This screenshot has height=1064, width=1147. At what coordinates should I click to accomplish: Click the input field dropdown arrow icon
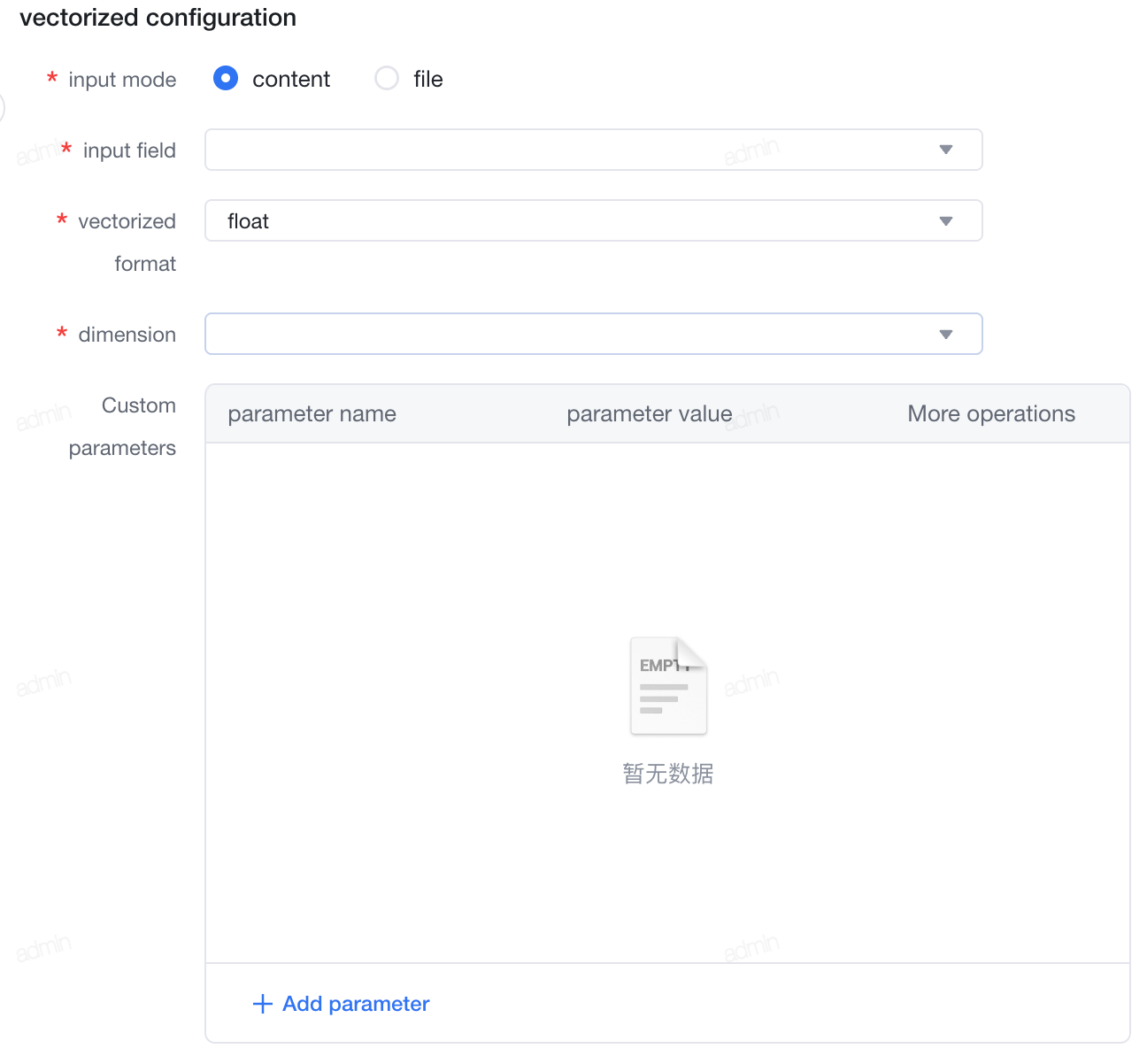(x=946, y=150)
